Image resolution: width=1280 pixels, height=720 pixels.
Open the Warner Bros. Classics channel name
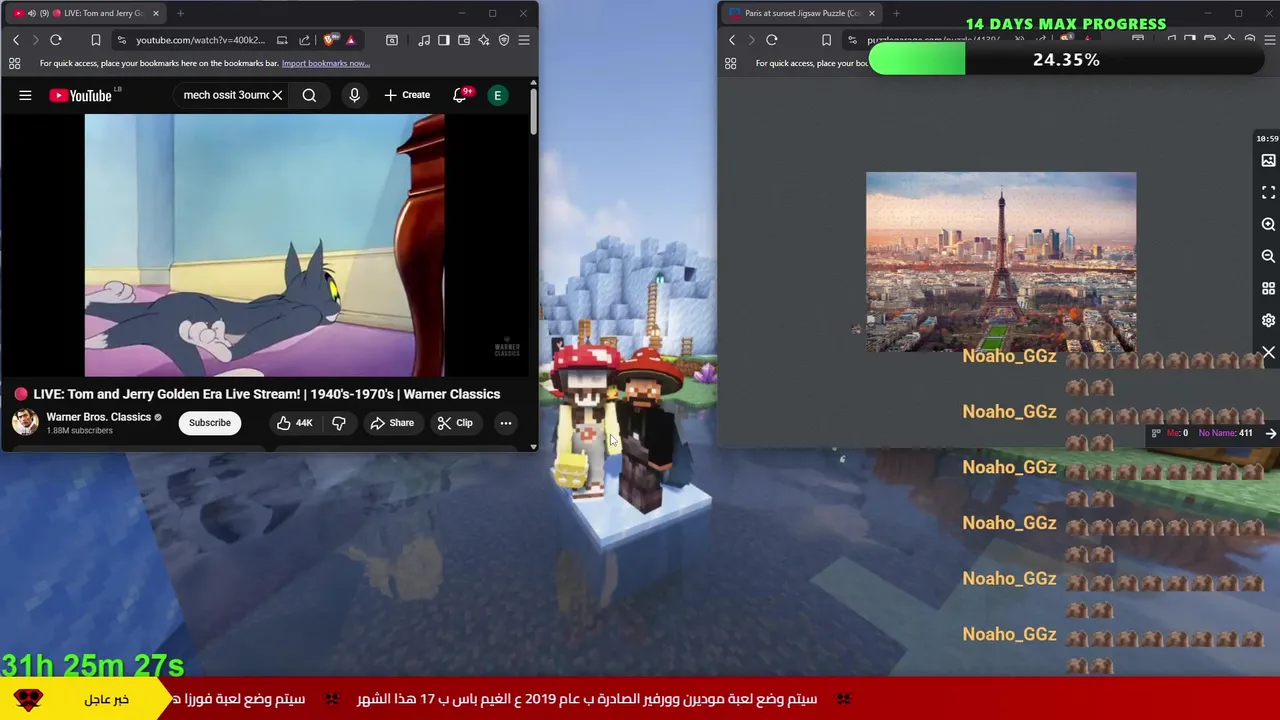(x=98, y=417)
